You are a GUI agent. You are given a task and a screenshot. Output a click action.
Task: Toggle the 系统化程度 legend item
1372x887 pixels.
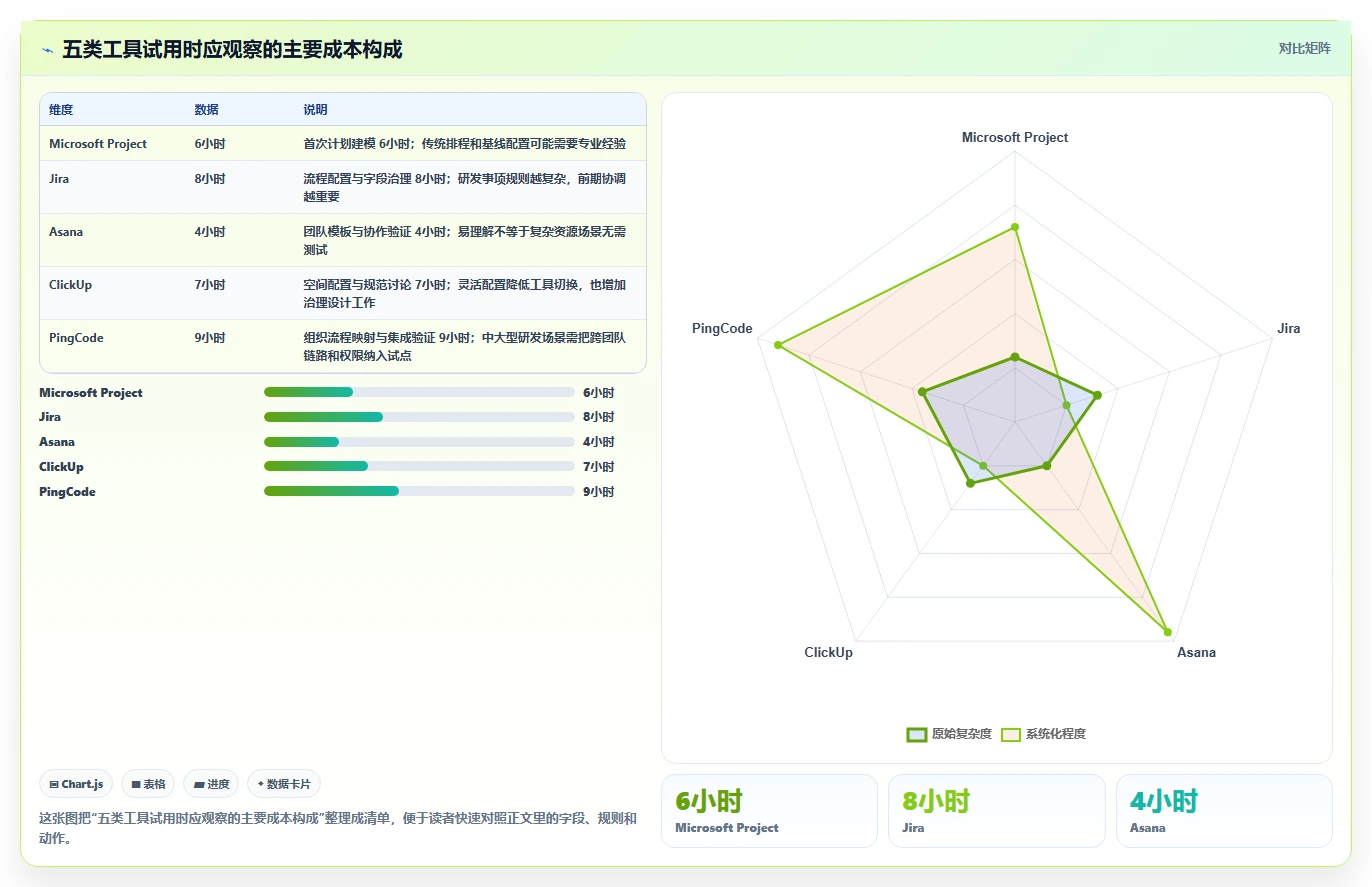1043,734
